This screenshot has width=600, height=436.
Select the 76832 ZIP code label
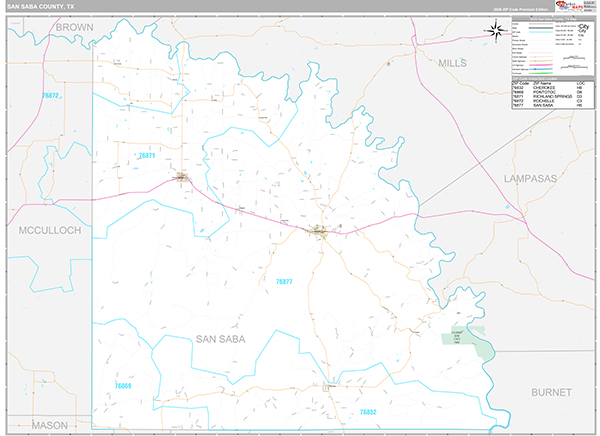(x=367, y=412)
